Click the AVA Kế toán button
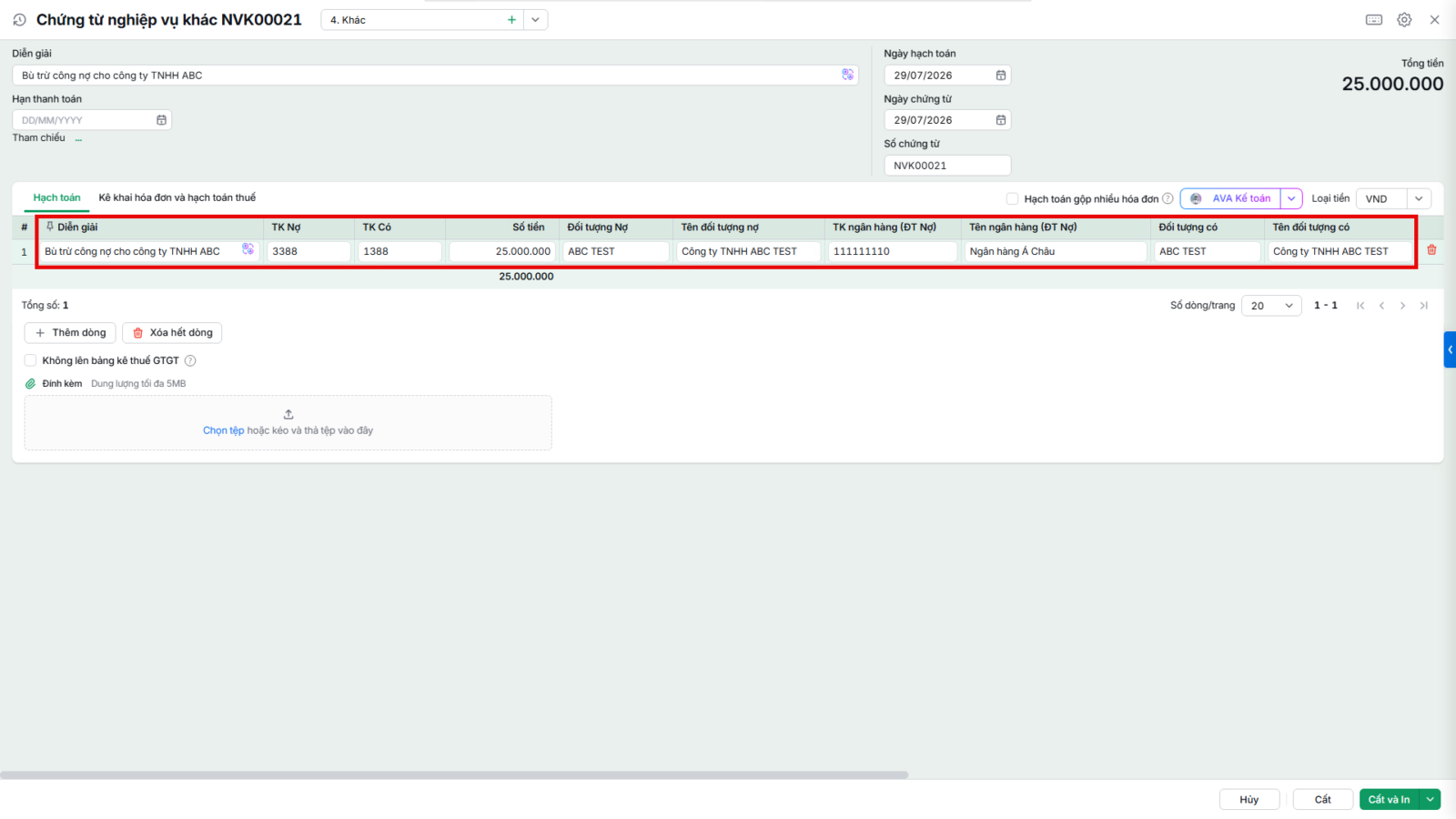This screenshot has width=1456, height=819. pos(1230,198)
